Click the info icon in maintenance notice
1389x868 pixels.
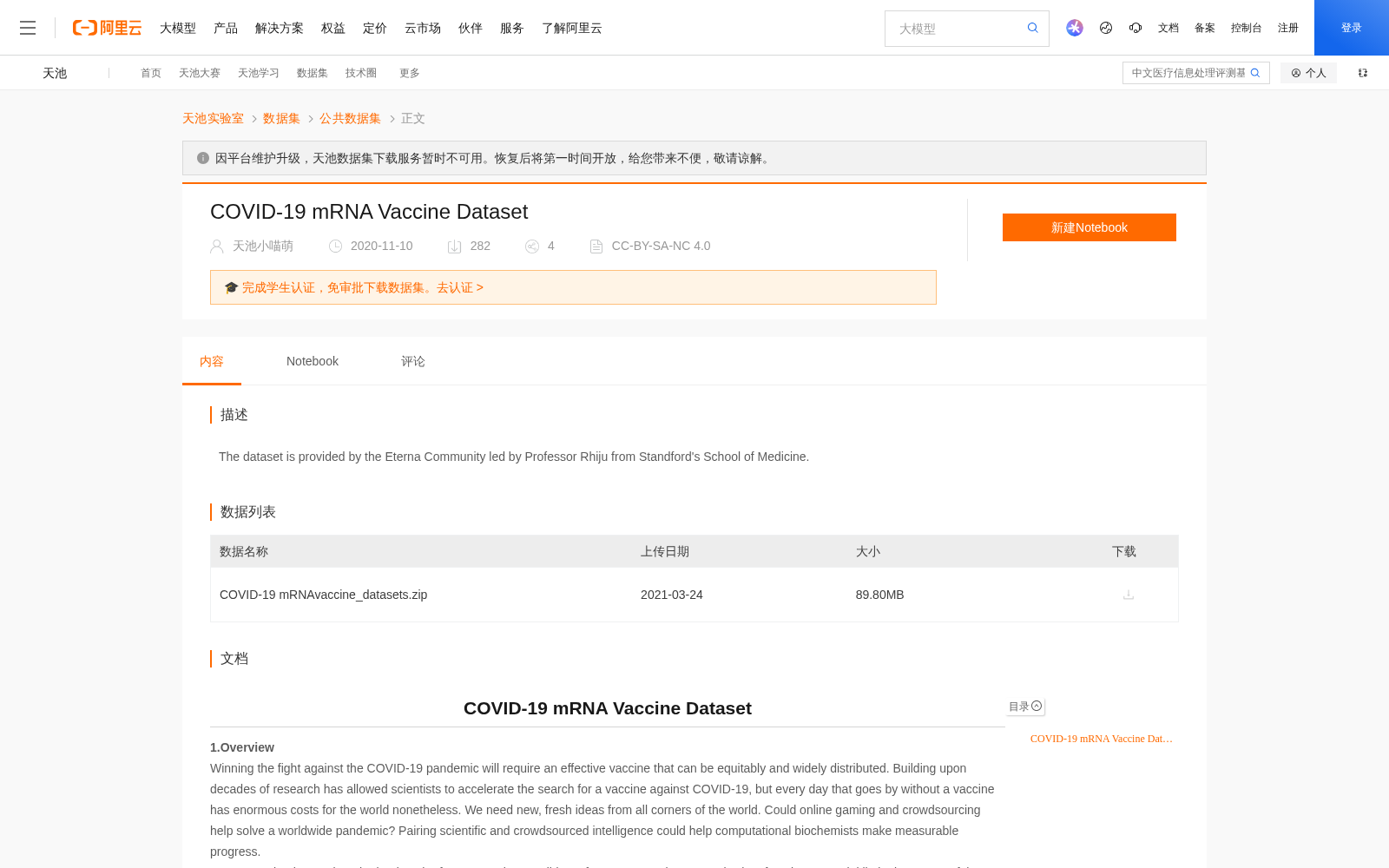pos(203,158)
